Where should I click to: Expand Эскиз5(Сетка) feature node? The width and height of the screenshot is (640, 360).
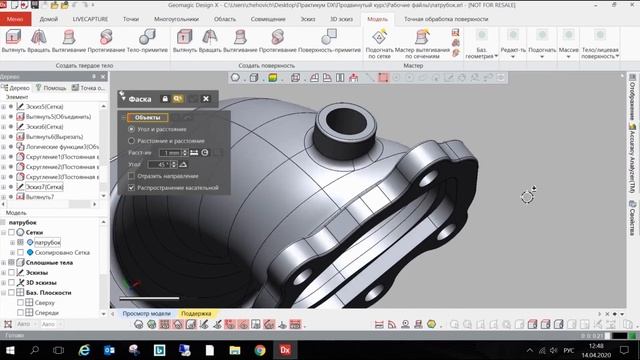pyautogui.click(x=4, y=107)
